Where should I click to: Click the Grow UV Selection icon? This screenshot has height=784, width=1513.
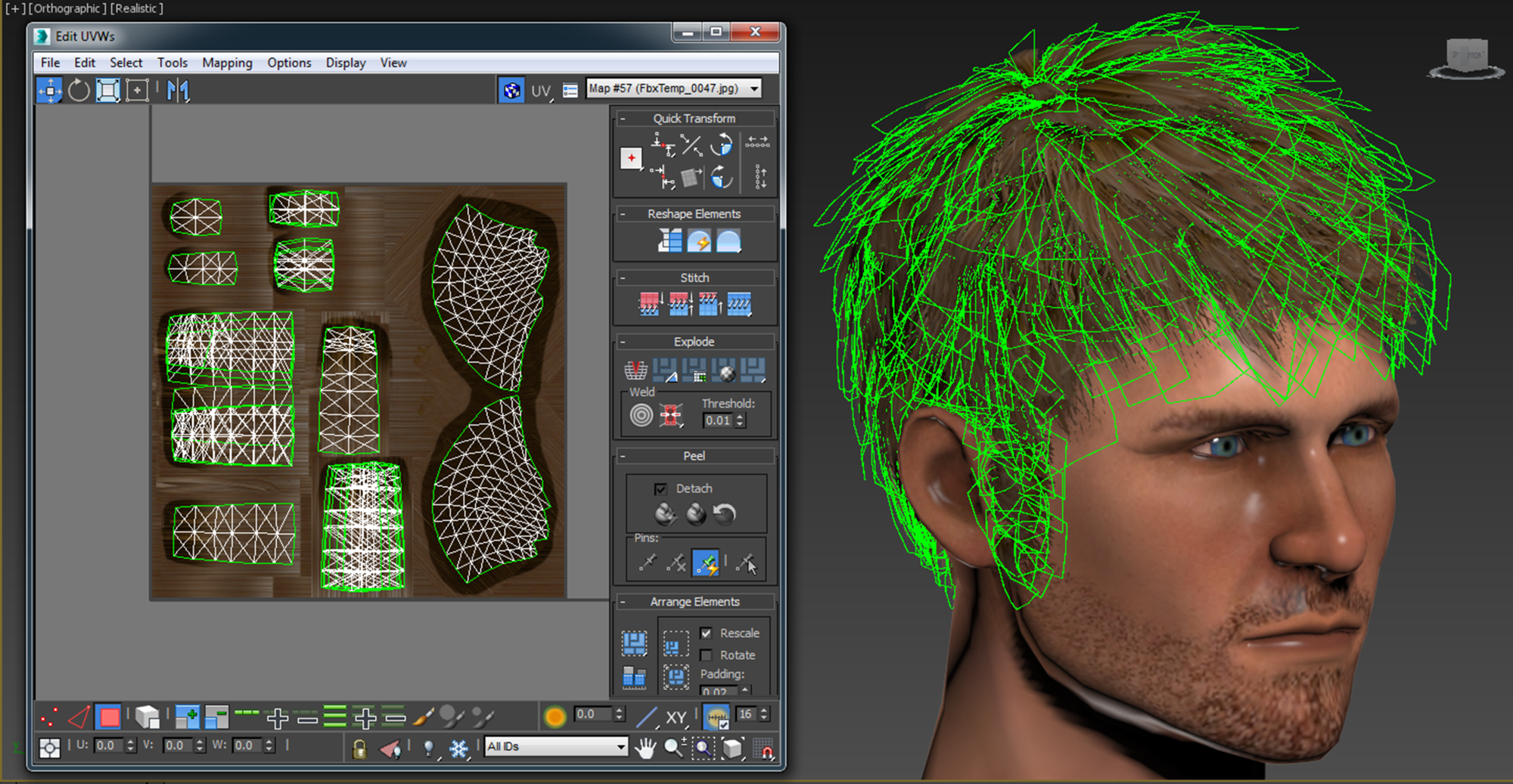pos(187,717)
